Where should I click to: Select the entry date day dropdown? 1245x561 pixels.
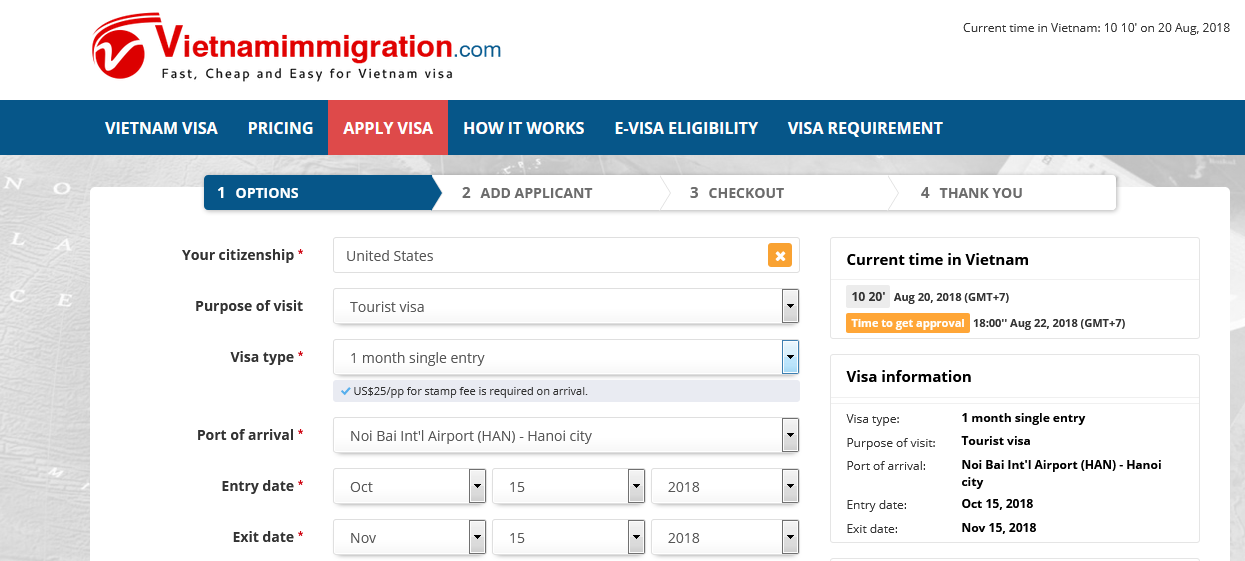(x=569, y=487)
